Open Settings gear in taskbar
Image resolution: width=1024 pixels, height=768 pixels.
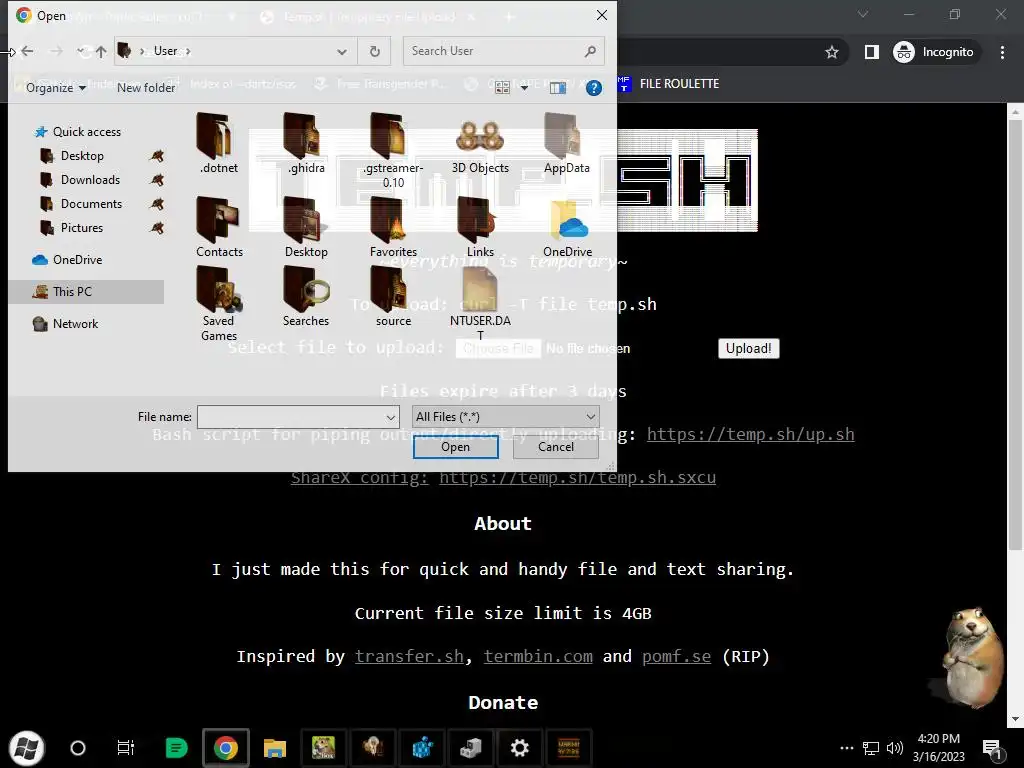point(520,748)
